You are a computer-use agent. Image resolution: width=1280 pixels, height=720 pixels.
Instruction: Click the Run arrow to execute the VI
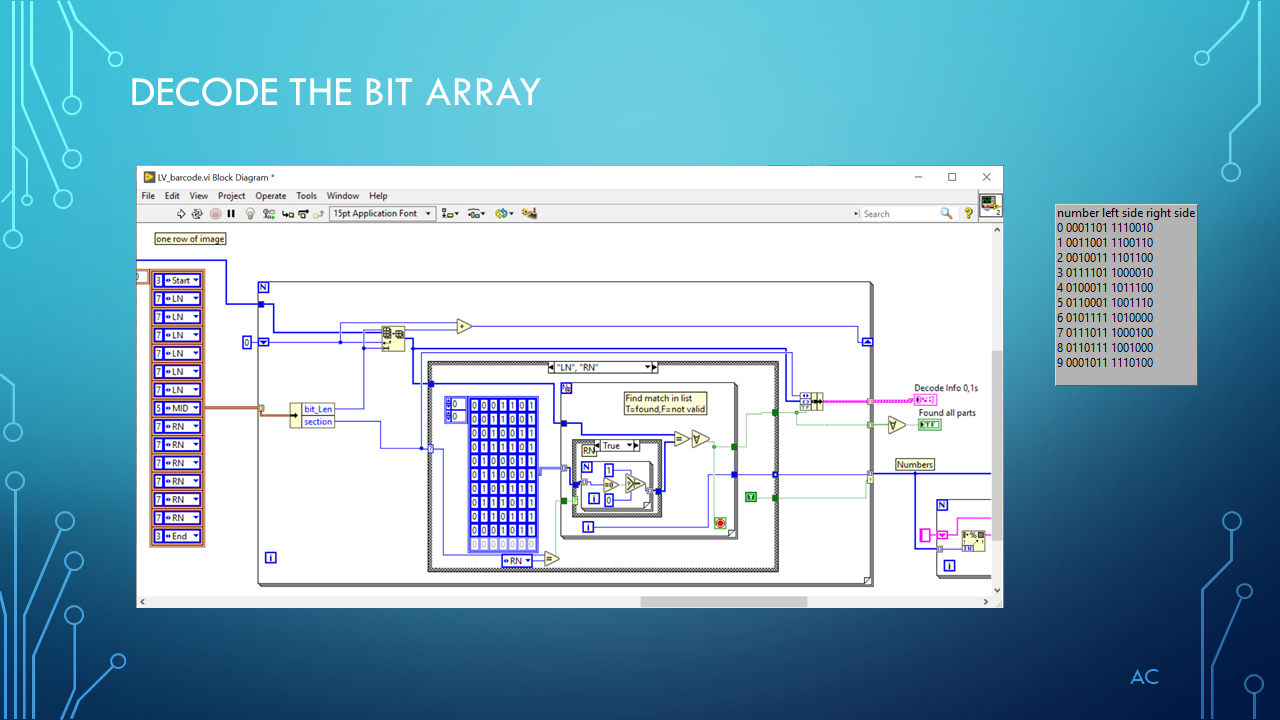pyautogui.click(x=181, y=213)
